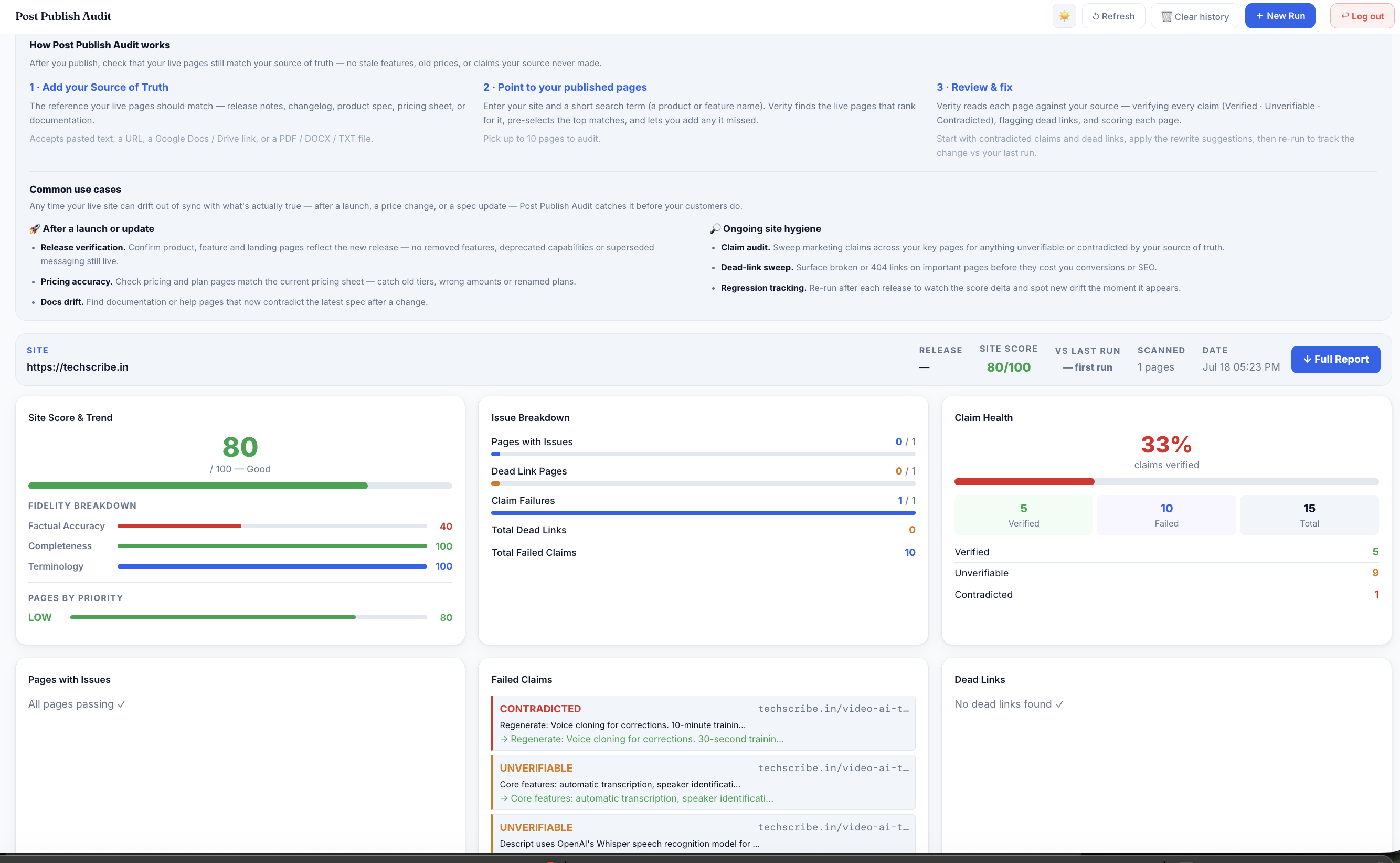Open the UNVERIFIABLE Core features claim card
Viewport: 1400px width, 863px height.
click(703, 783)
